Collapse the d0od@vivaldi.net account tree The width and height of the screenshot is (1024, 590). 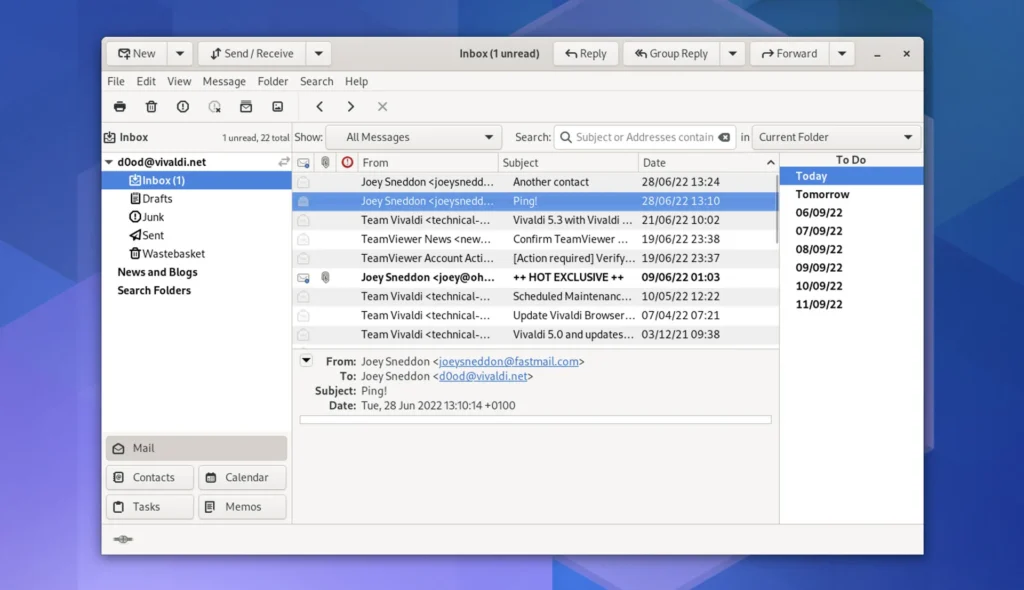109,161
